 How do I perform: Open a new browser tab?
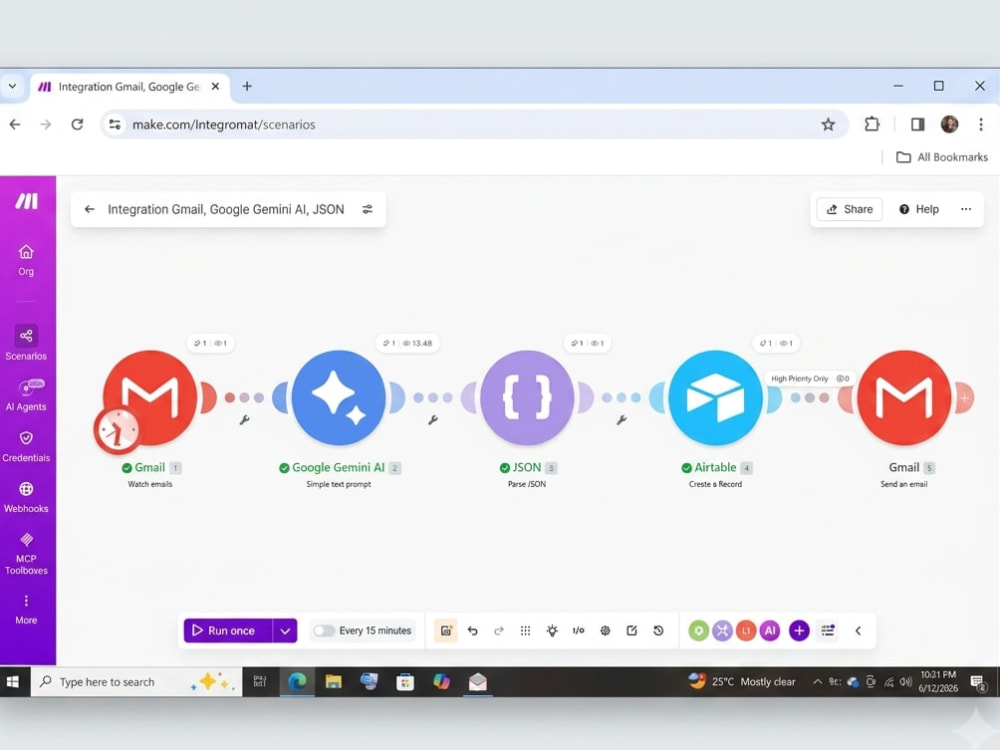[247, 86]
